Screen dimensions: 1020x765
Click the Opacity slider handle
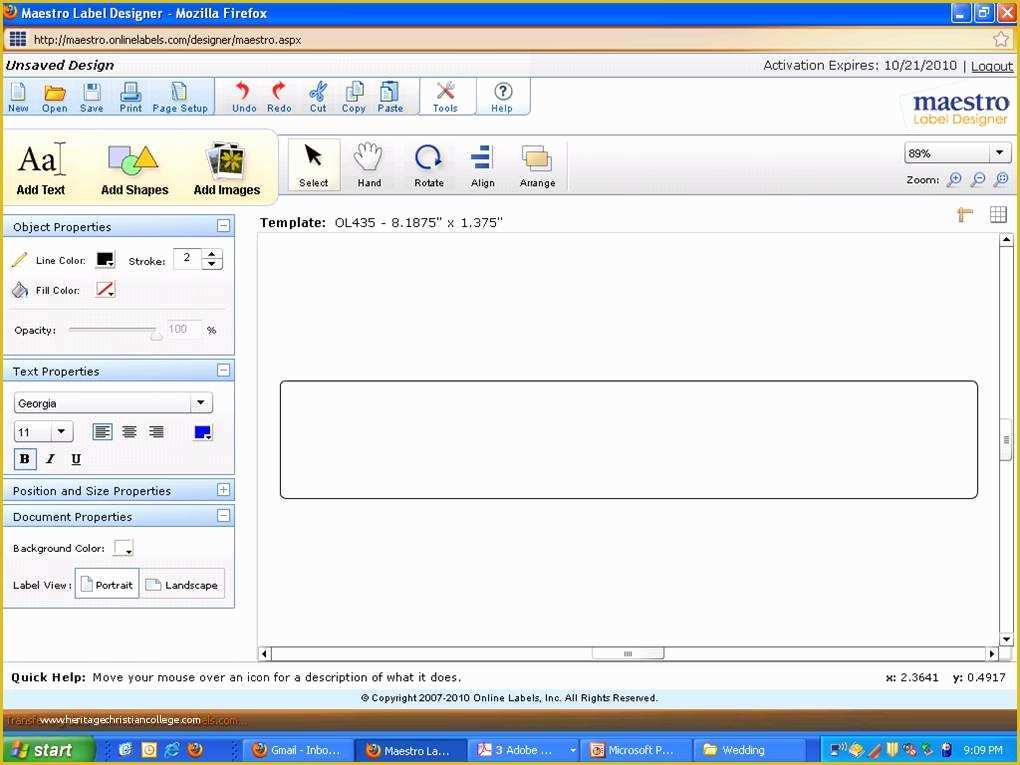tap(156, 335)
